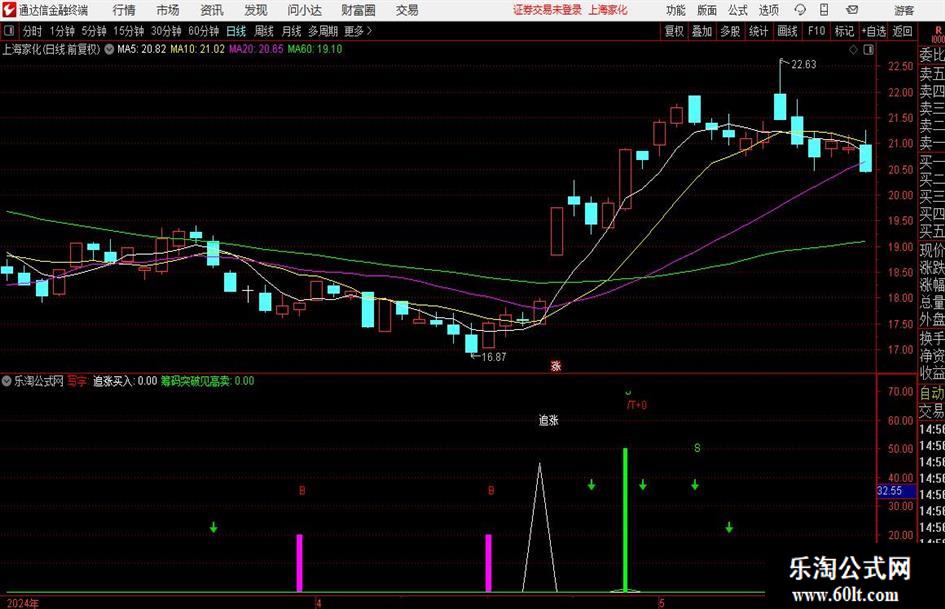Click the 筹码突破见高卖: 0.00 indicator value
Image resolution: width=945 pixels, height=609 pixels.
coord(207,381)
